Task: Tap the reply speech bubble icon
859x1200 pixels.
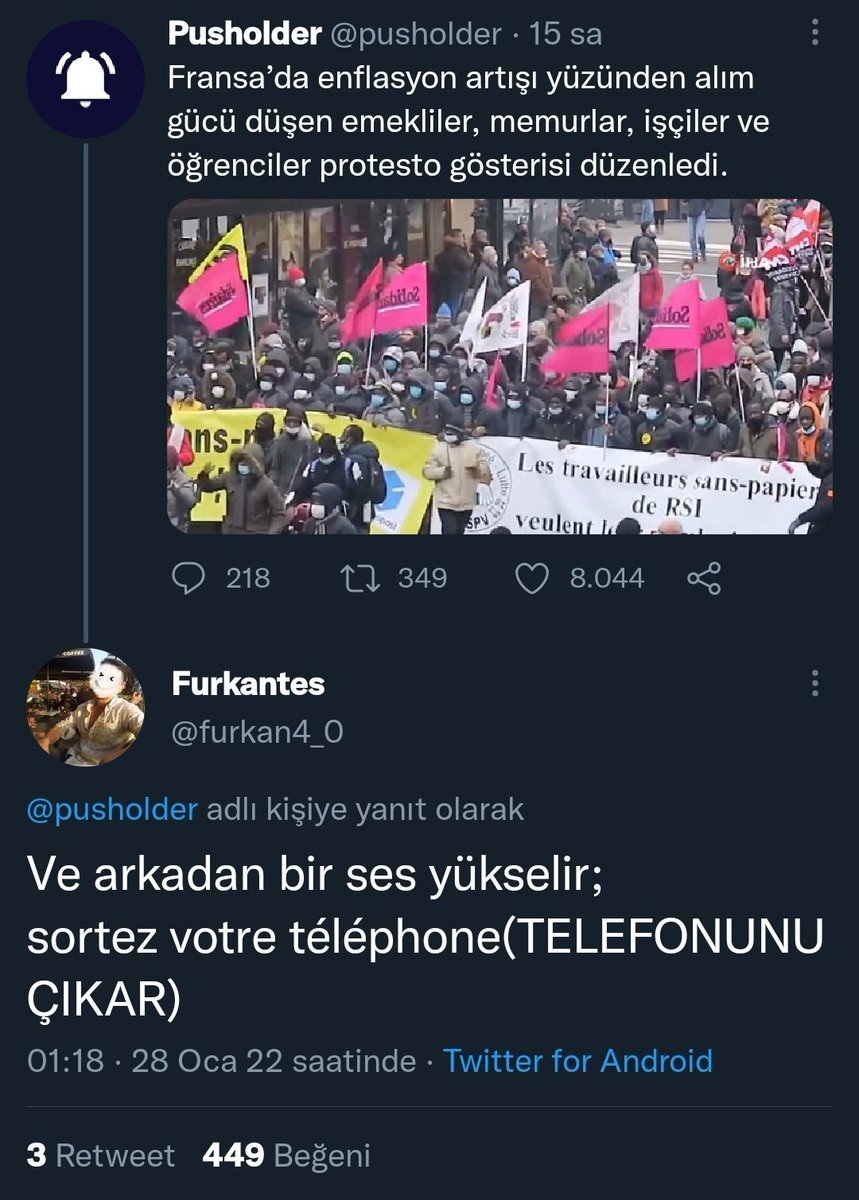Action: pyautogui.click(x=188, y=578)
